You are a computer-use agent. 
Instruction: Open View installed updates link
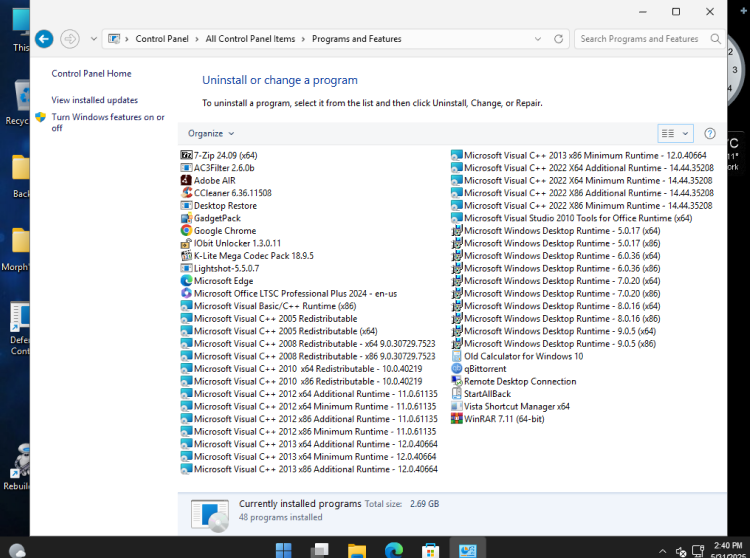95,100
